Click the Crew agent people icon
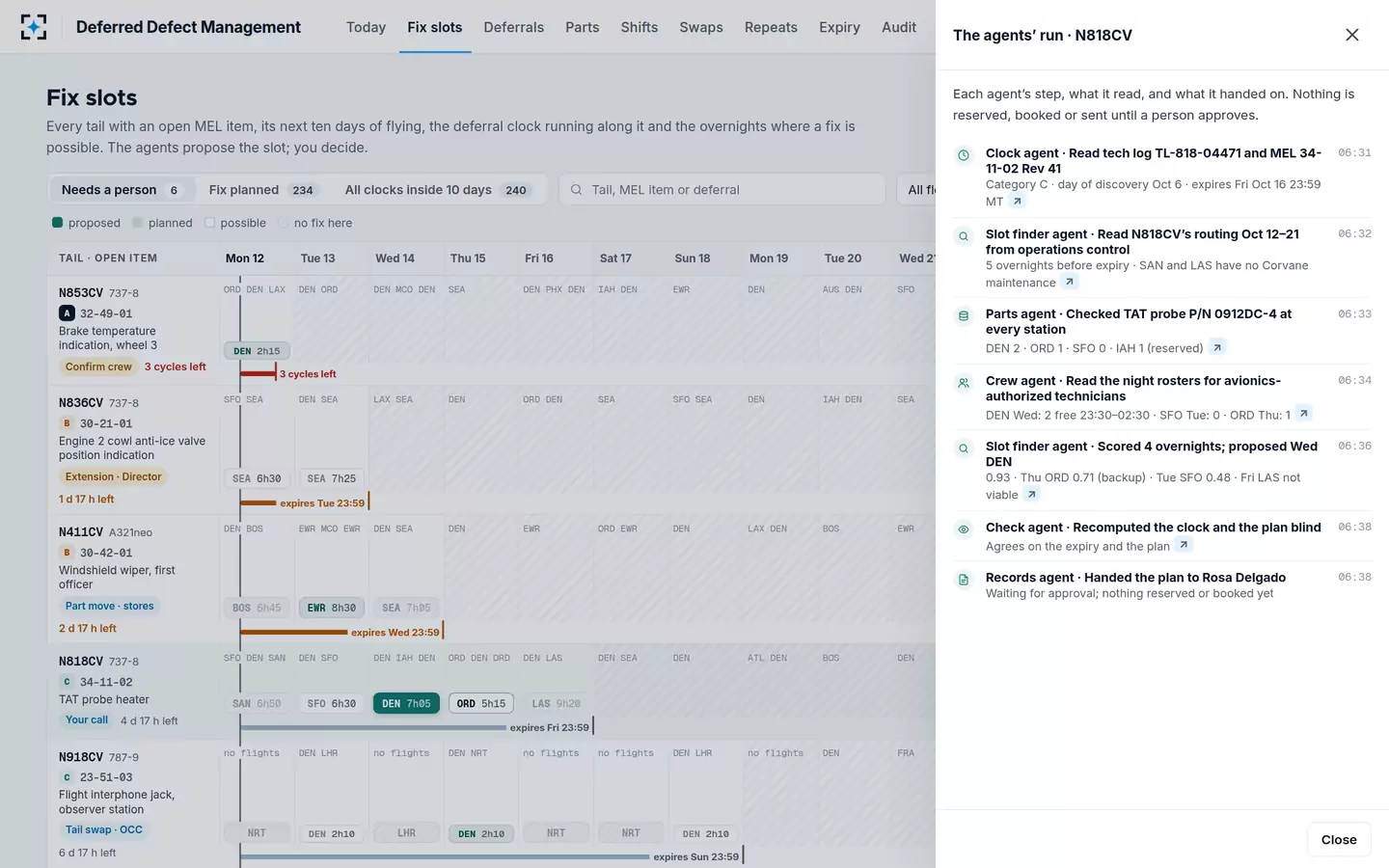The width and height of the screenshot is (1389, 868). coord(963,383)
